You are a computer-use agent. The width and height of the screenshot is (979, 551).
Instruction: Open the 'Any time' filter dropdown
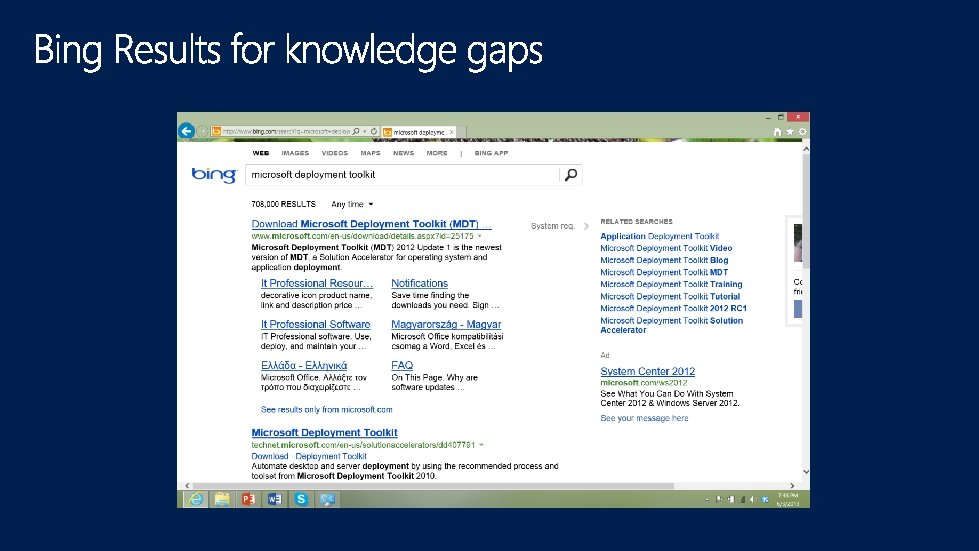(352, 204)
